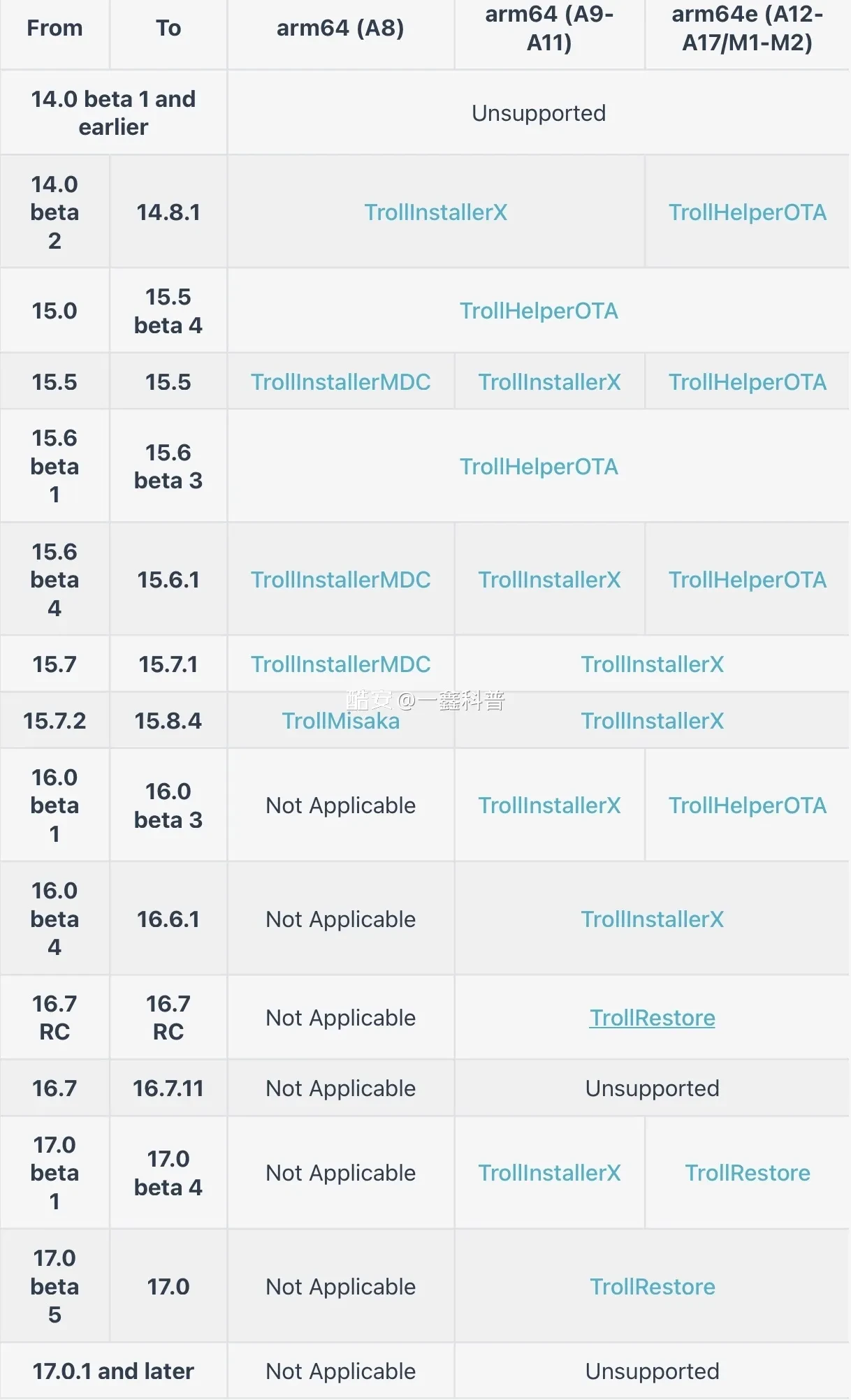Open TrollInstallerMDC link in 15.7.1 row

pyautogui.click(x=340, y=664)
